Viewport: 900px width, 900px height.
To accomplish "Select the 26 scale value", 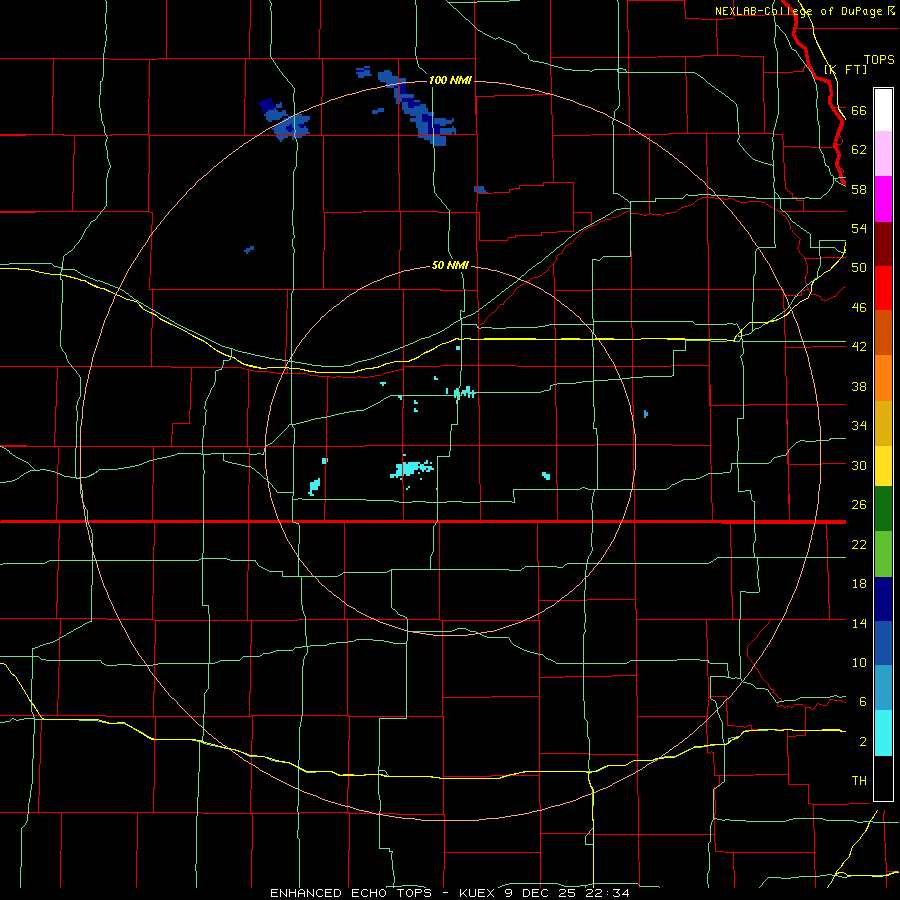I will (x=859, y=505).
